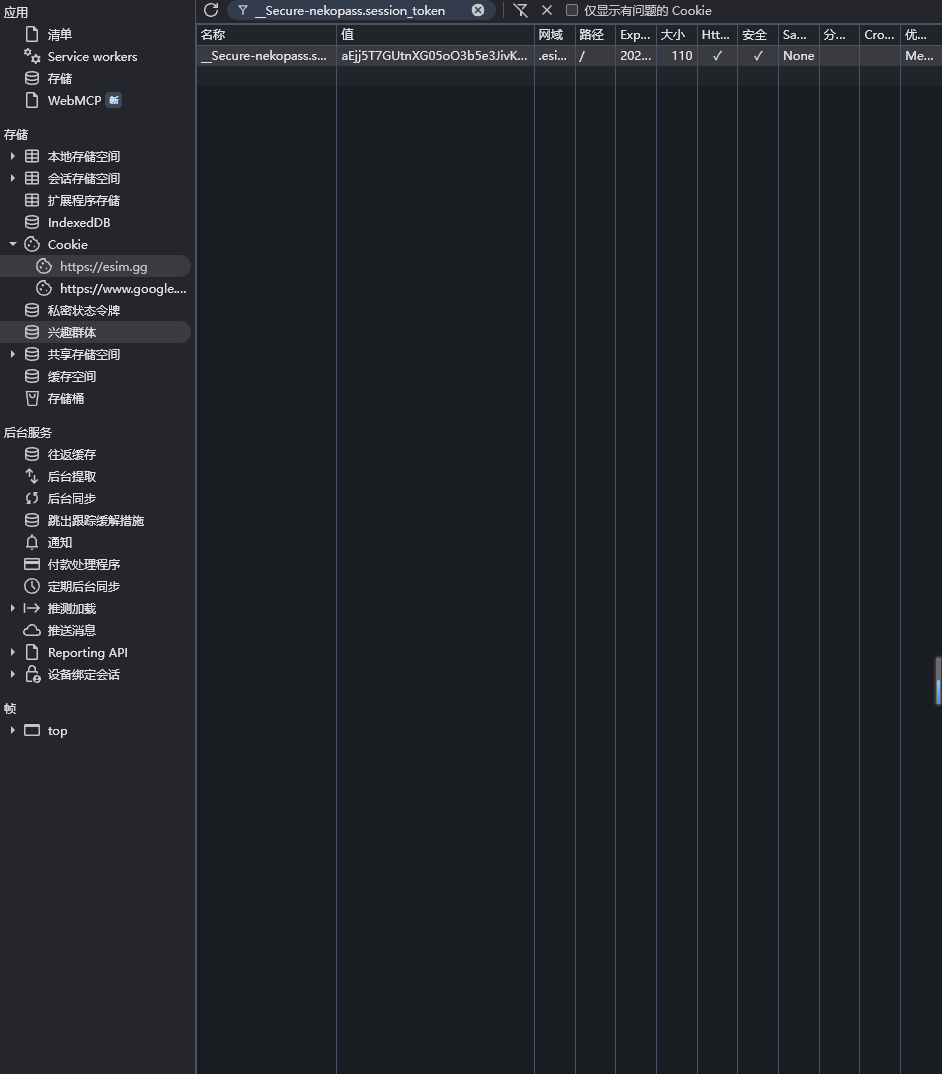Viewport: 942px width, 1074px height.
Task: Open 跳出跟踪缓解措施 item
Action: pos(96,520)
